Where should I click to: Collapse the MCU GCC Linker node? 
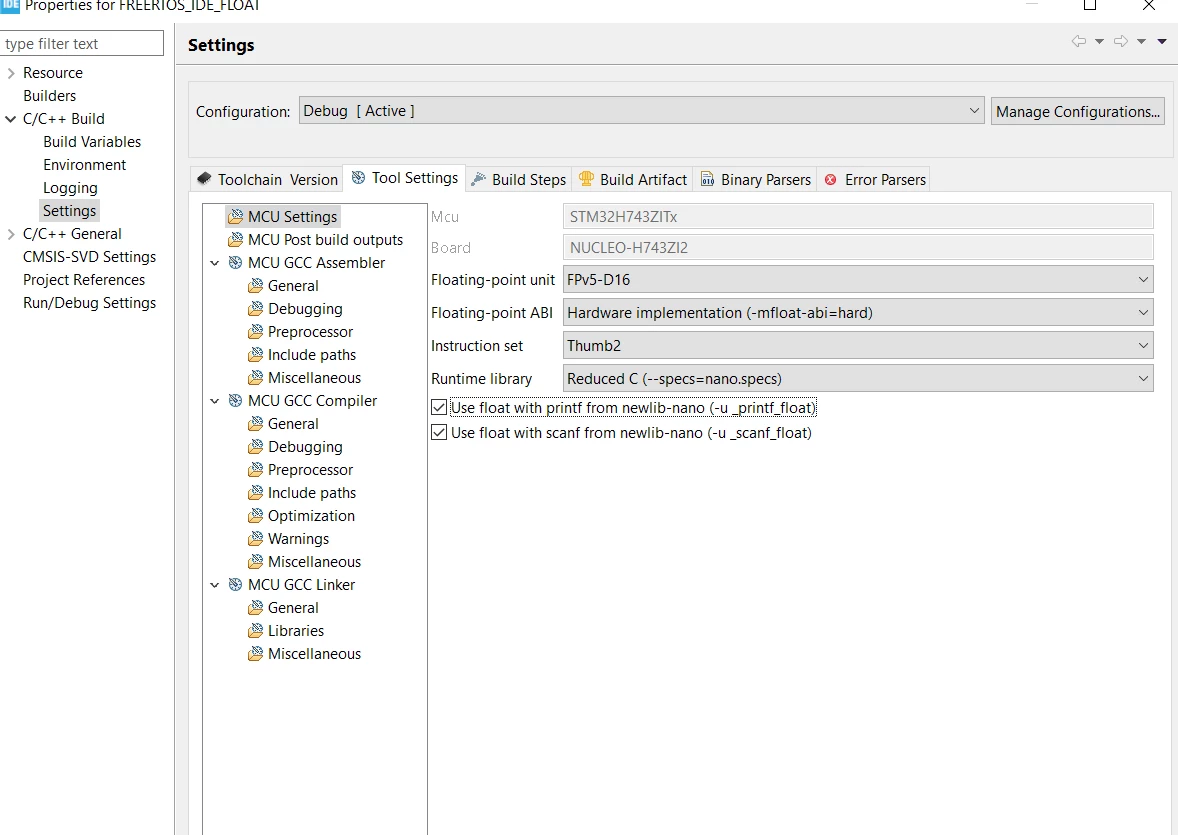pyautogui.click(x=215, y=585)
